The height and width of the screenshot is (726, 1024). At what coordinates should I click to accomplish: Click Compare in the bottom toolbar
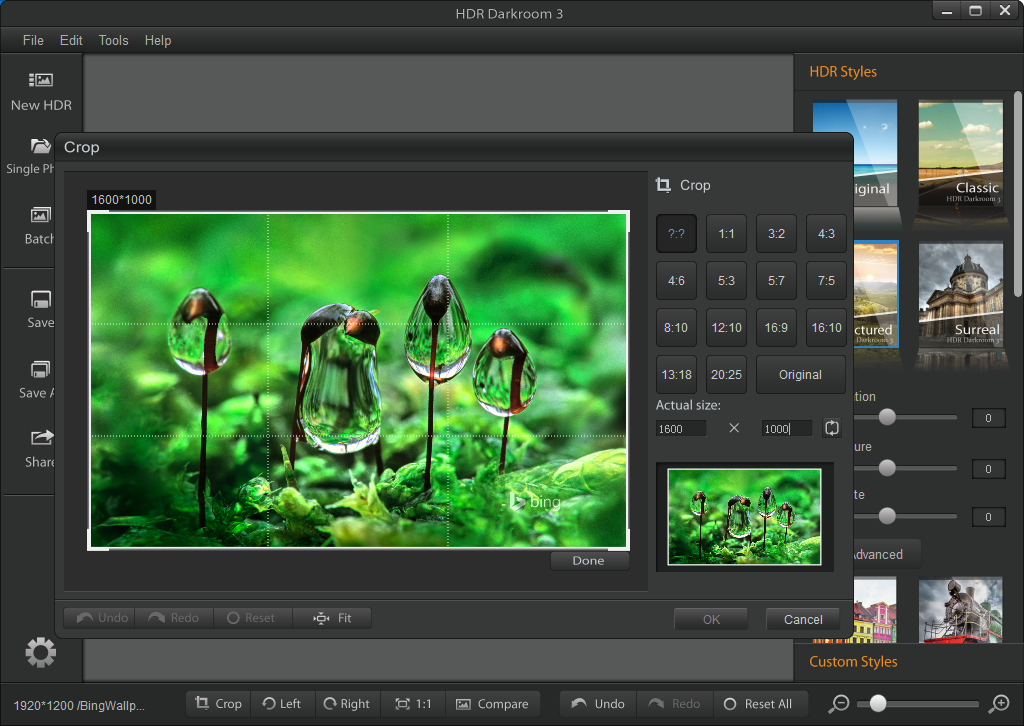point(492,704)
